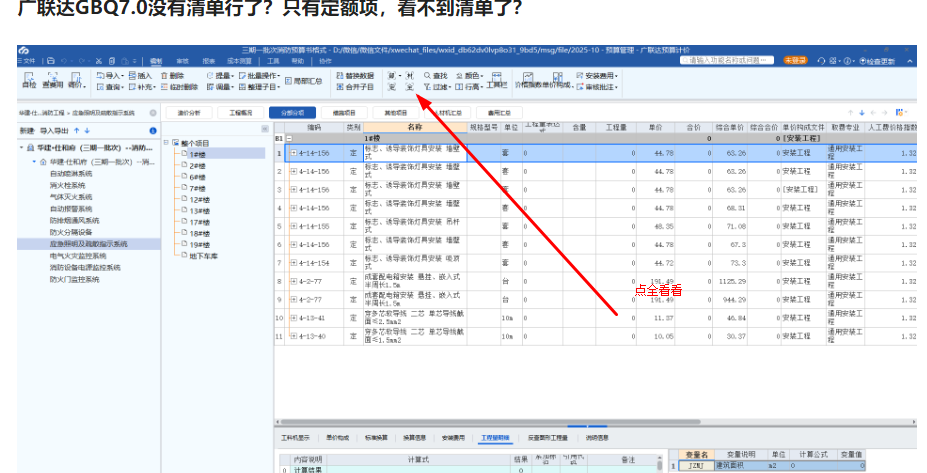
Task: Click the 新建 button in the project panel
Action: tap(27, 131)
